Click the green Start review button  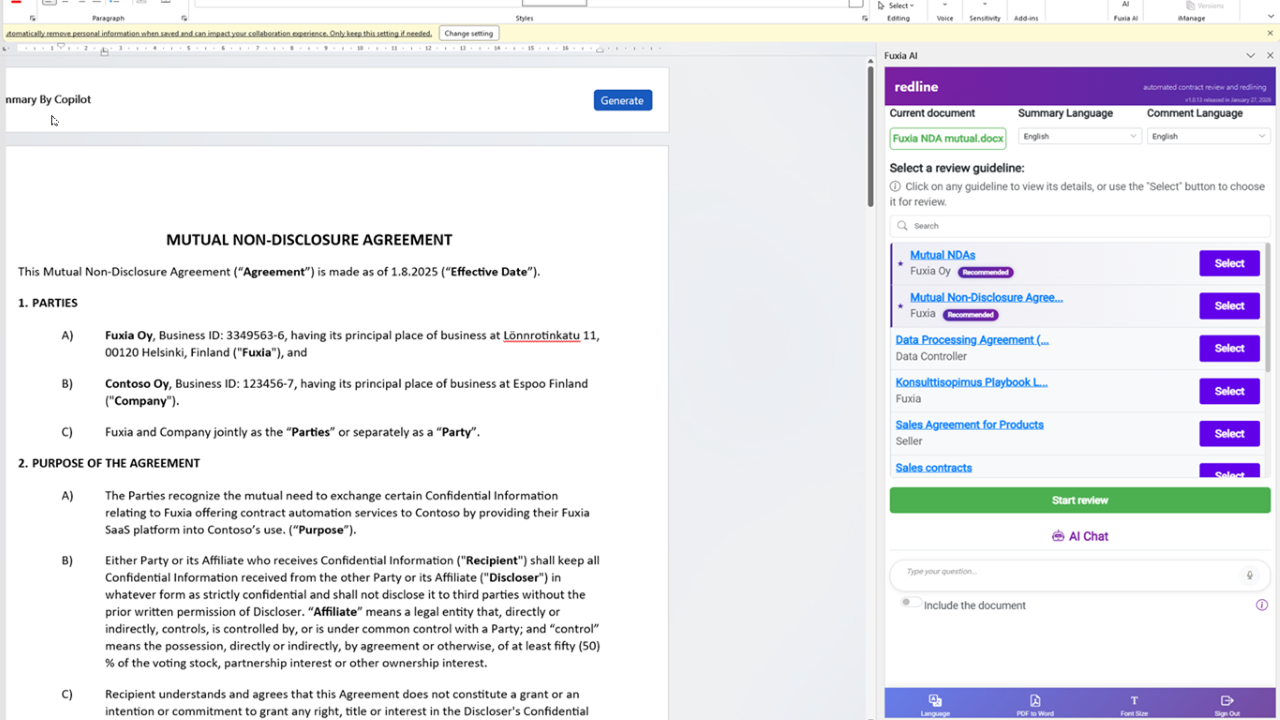tap(1080, 500)
